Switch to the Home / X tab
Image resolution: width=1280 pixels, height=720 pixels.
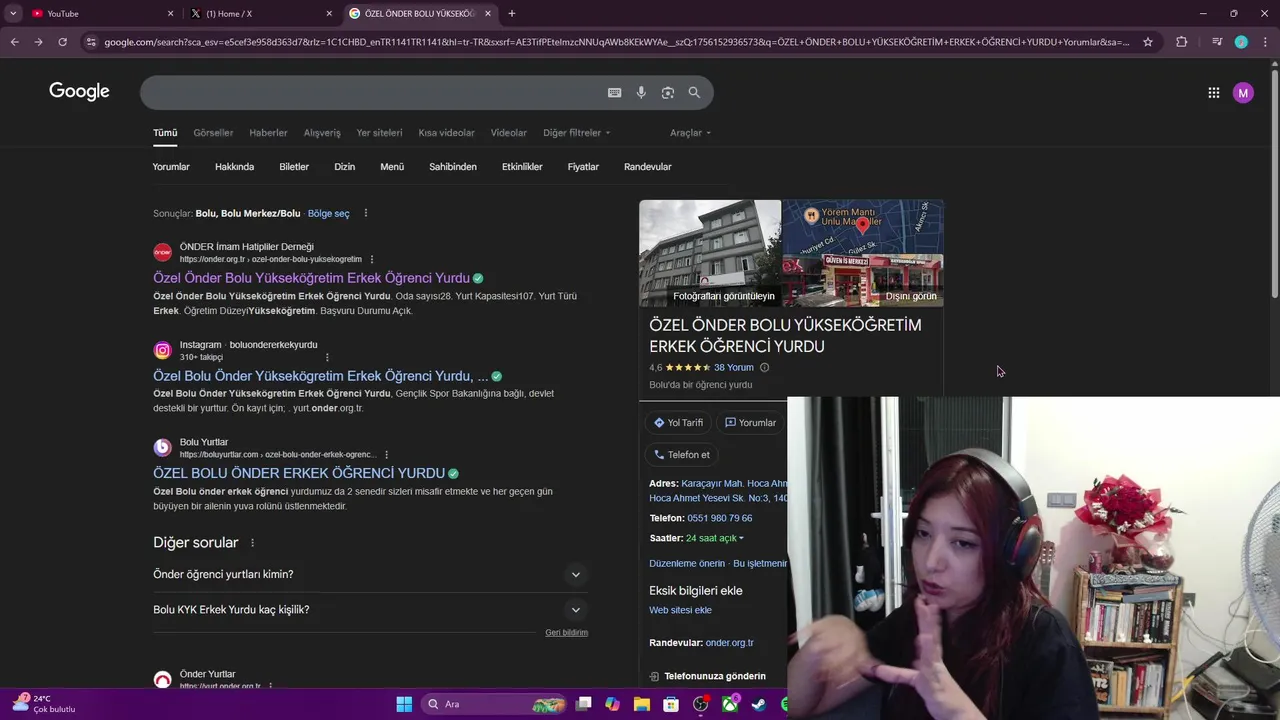point(262,13)
